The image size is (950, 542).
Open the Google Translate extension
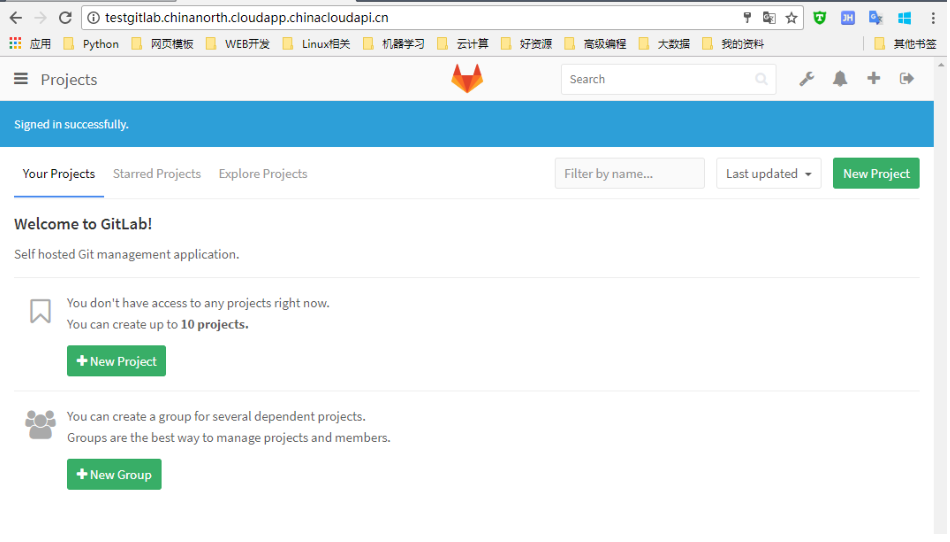pos(875,18)
